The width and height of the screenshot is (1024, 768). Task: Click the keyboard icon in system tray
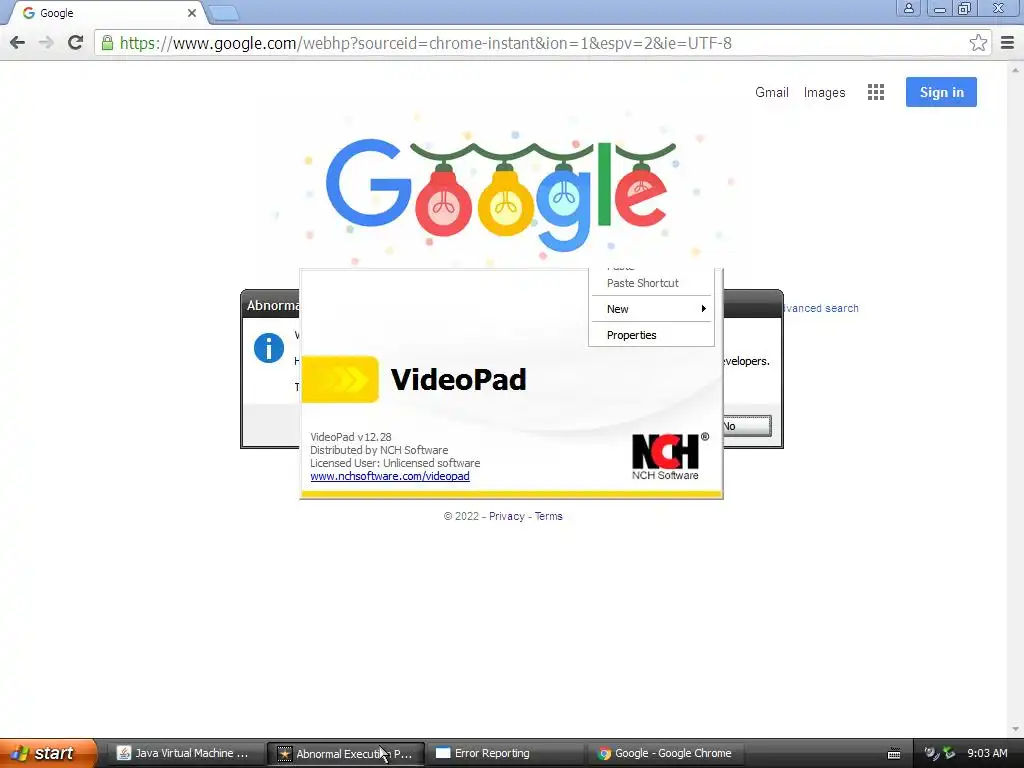pyautogui.click(x=894, y=754)
